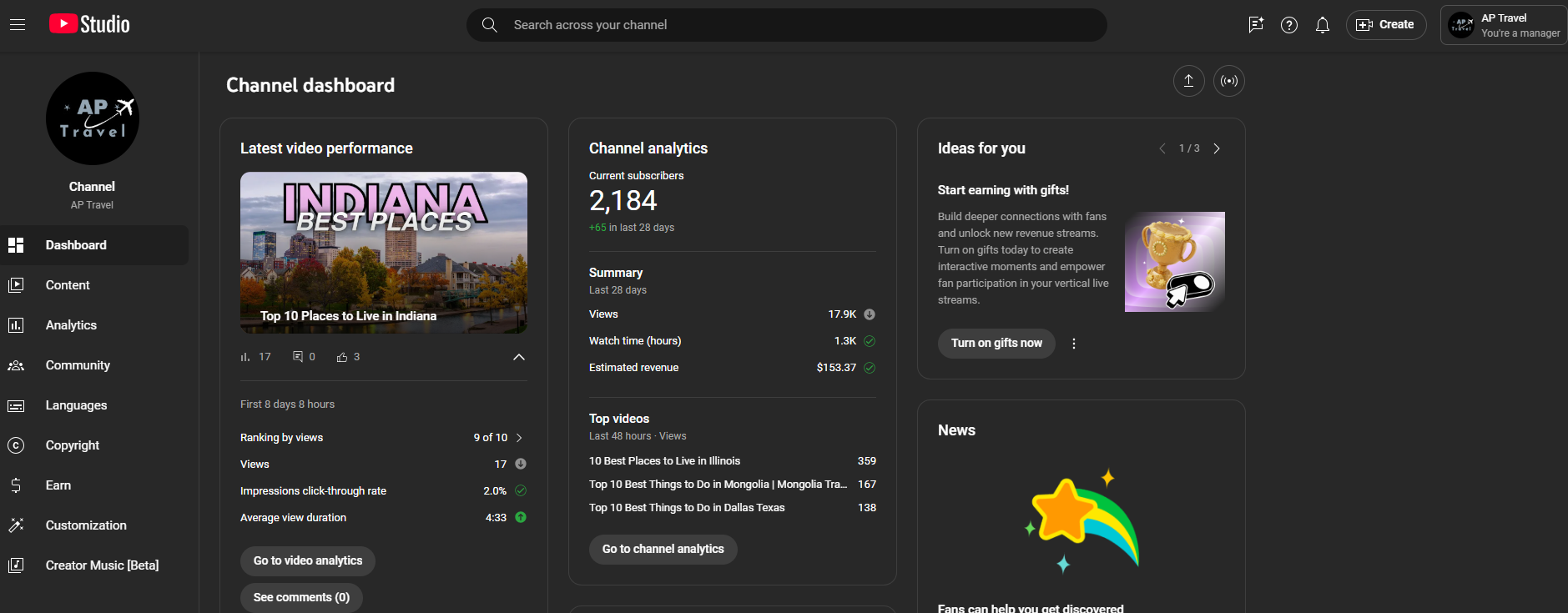Screen dimensions: 1568x613
Task: Click the Estimated revenue check indicator
Action: 870,368
